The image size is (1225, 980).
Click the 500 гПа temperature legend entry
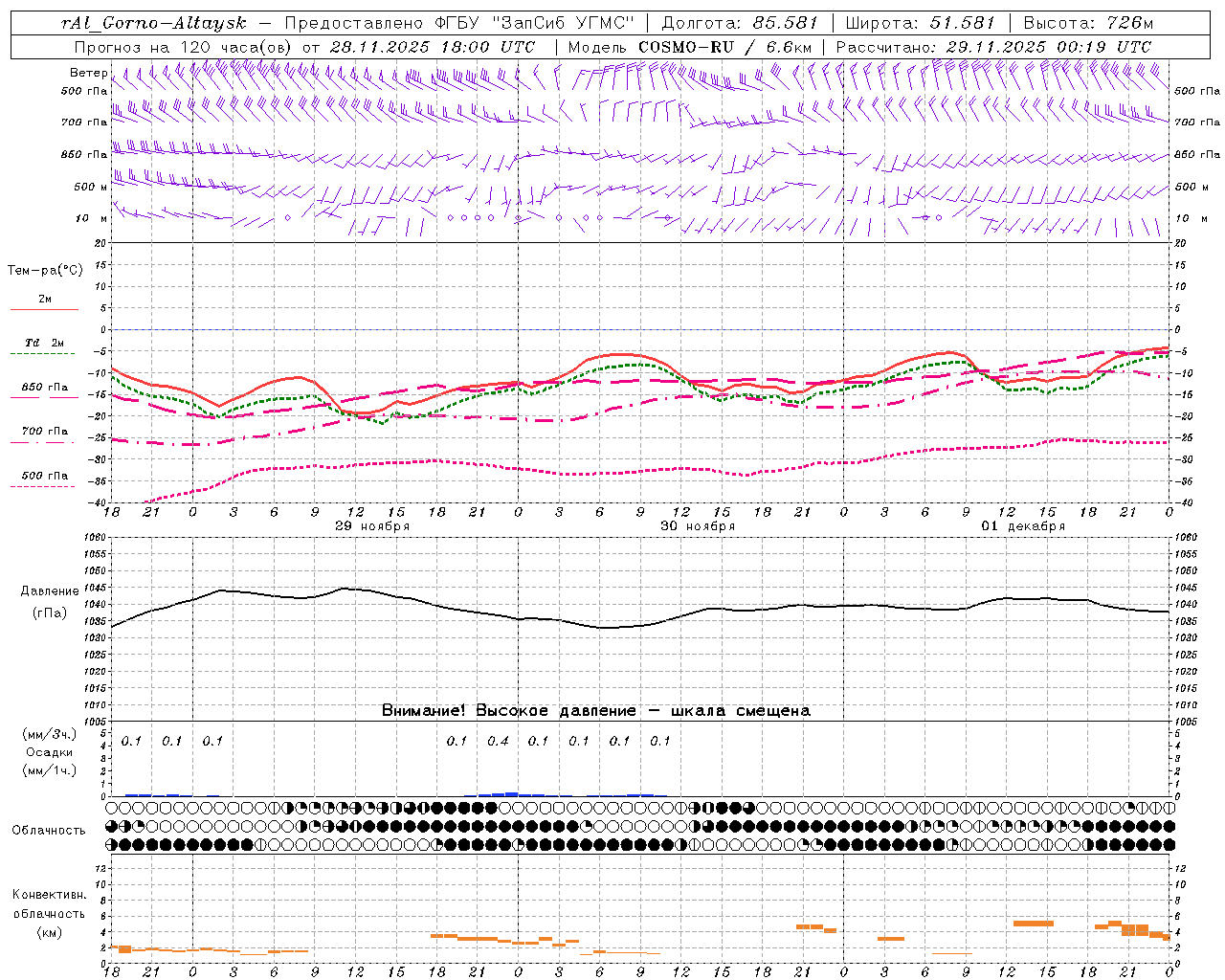[x=45, y=476]
